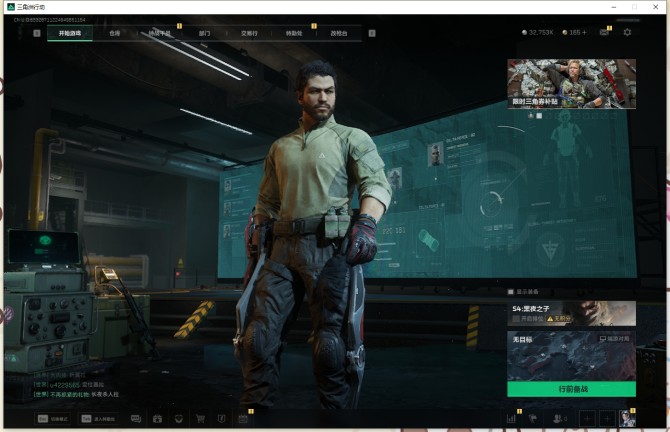670x432 pixels.
Task: Open the chat bubble icon
Action: click(136, 419)
